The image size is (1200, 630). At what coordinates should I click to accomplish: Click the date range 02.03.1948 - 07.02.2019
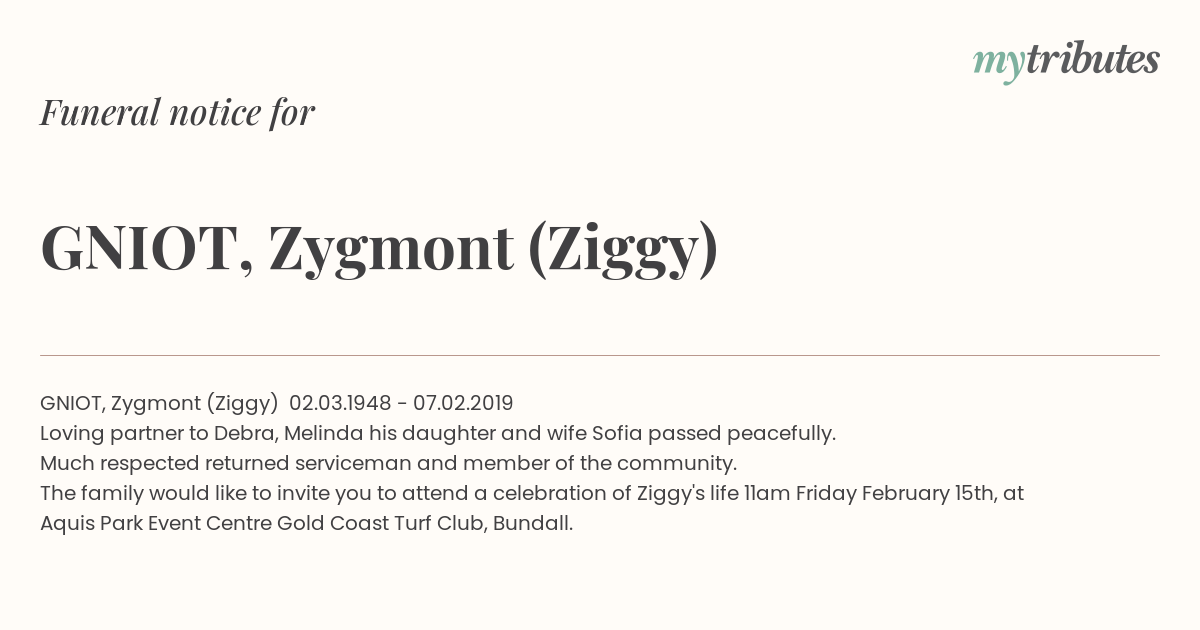[401, 403]
